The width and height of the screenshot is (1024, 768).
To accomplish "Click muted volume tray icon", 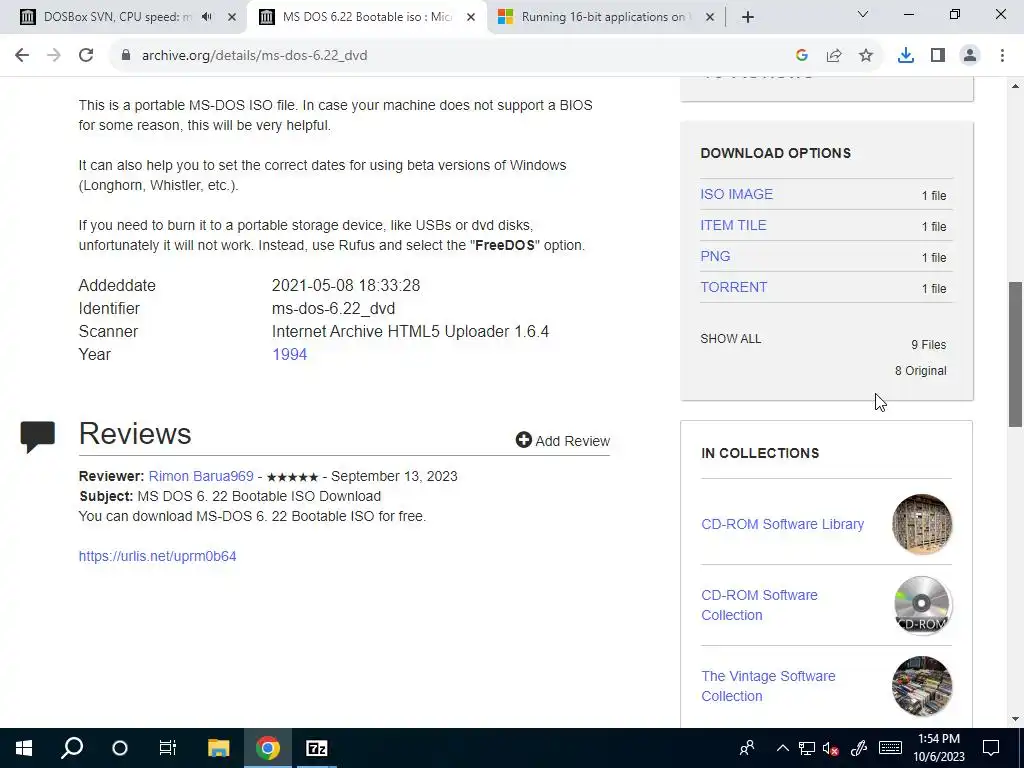I will pyautogui.click(x=831, y=748).
